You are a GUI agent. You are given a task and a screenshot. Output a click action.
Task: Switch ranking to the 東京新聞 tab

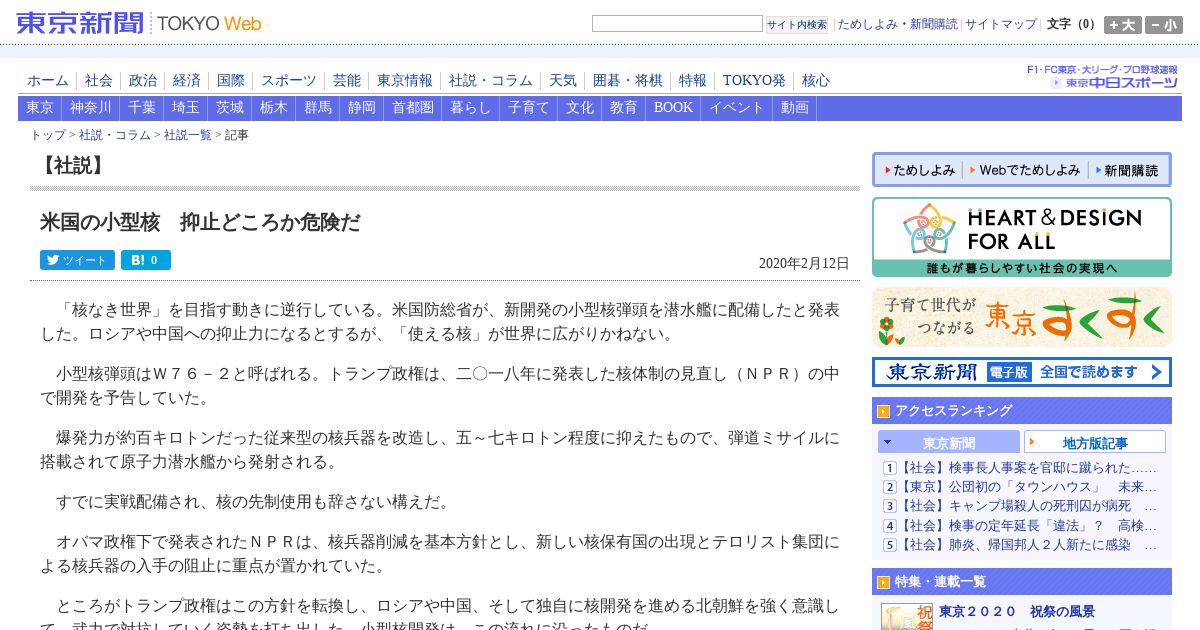coord(949,443)
